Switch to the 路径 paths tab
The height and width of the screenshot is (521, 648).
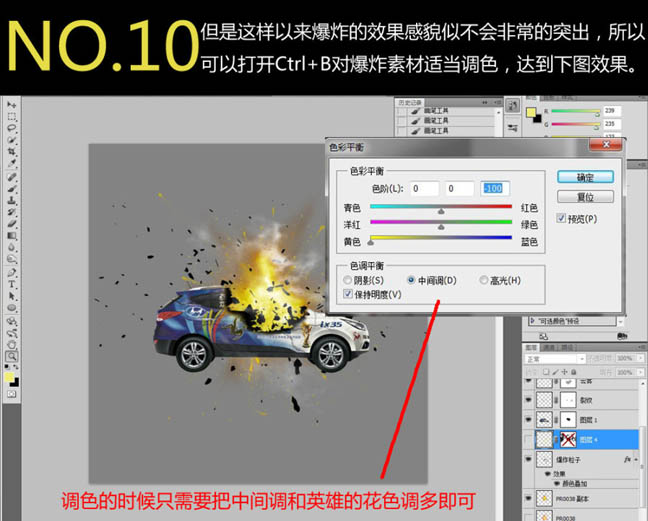pyautogui.click(x=565, y=347)
